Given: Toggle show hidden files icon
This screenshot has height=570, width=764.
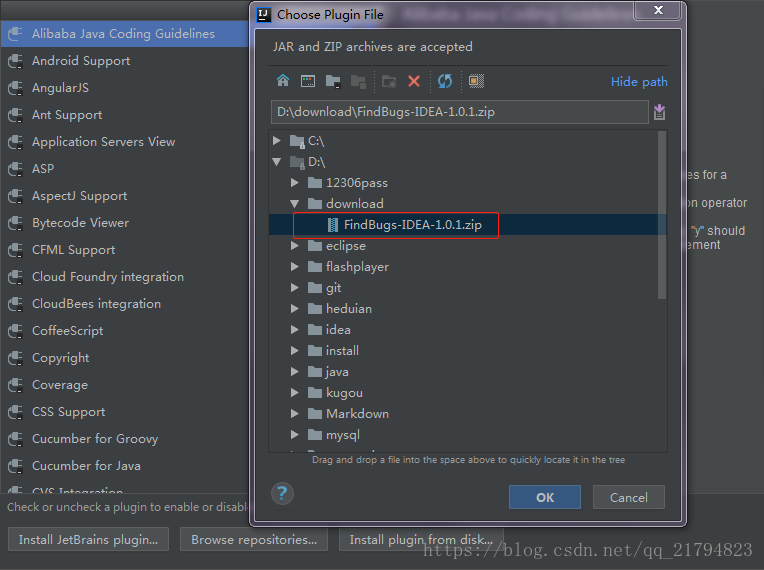Looking at the screenshot, I should tap(476, 81).
